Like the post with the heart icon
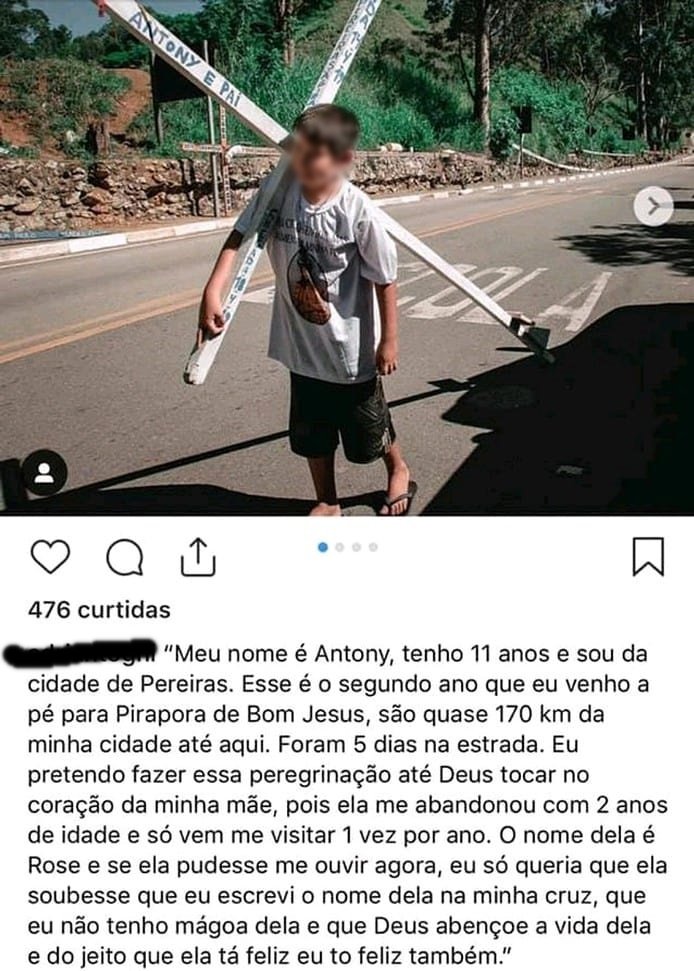This screenshot has width=694, height=971. pos(50,556)
